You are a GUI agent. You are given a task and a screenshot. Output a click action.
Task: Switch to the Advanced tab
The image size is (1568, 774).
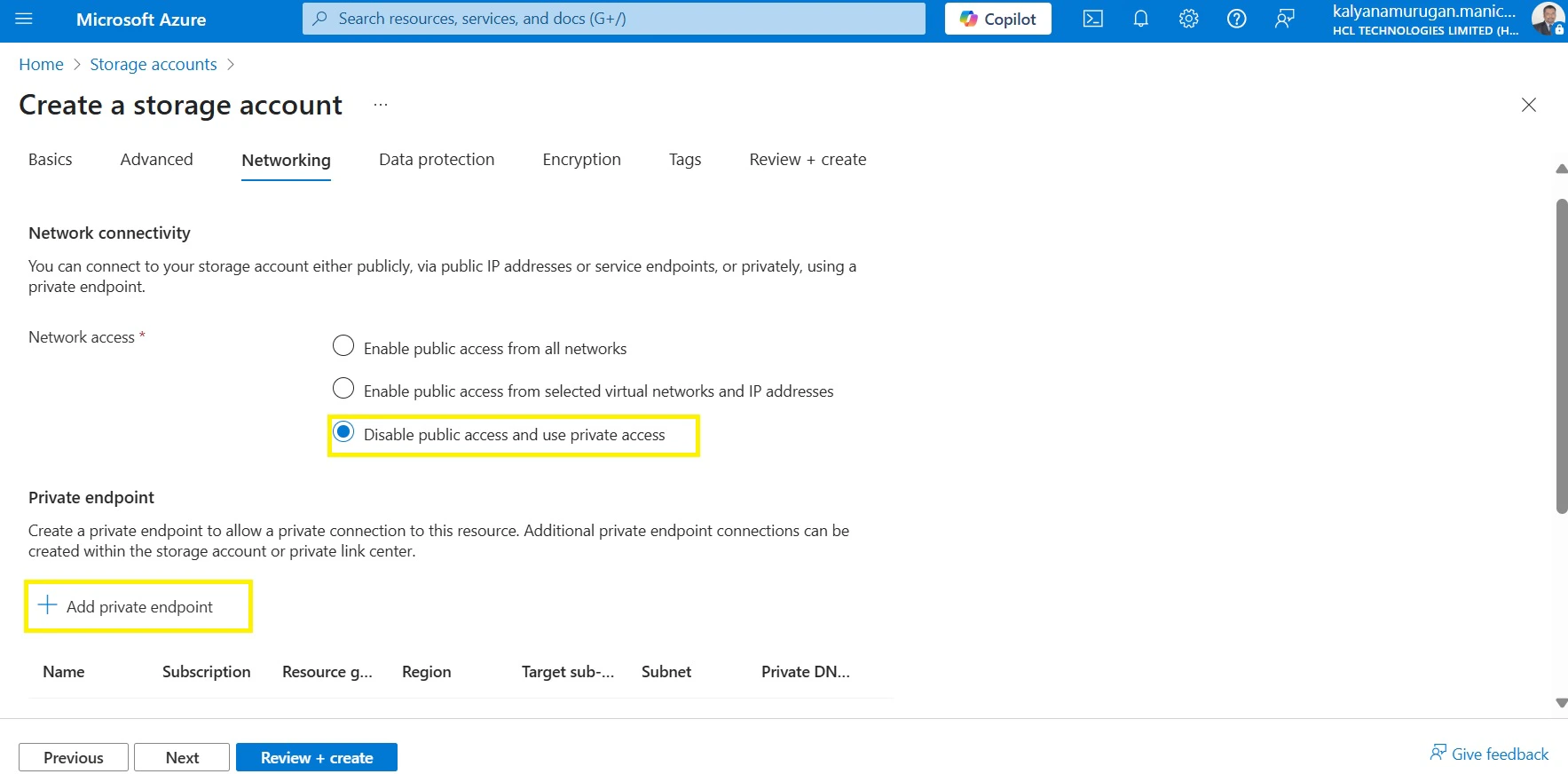pos(157,160)
